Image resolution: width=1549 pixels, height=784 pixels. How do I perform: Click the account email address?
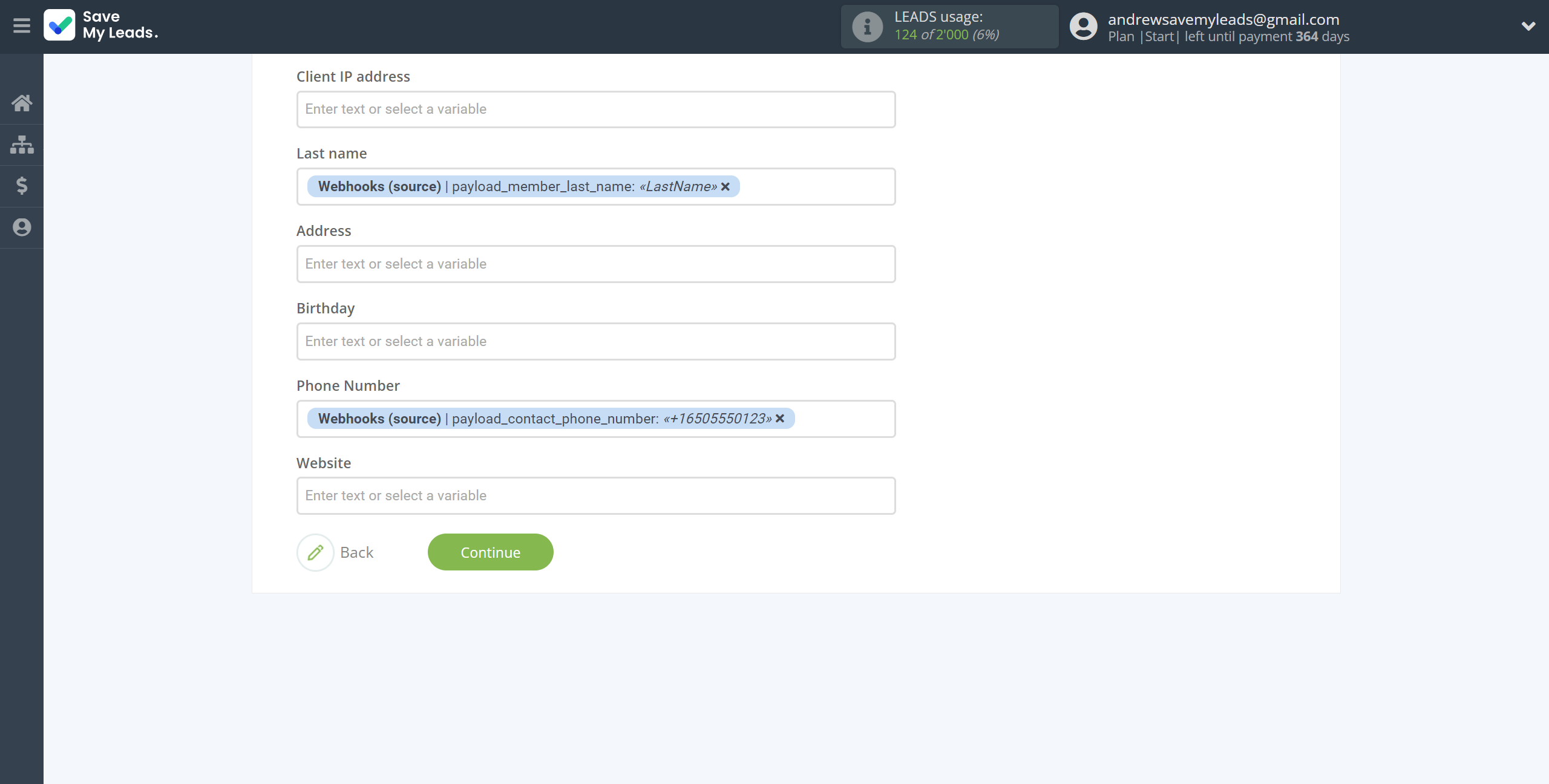point(1223,19)
